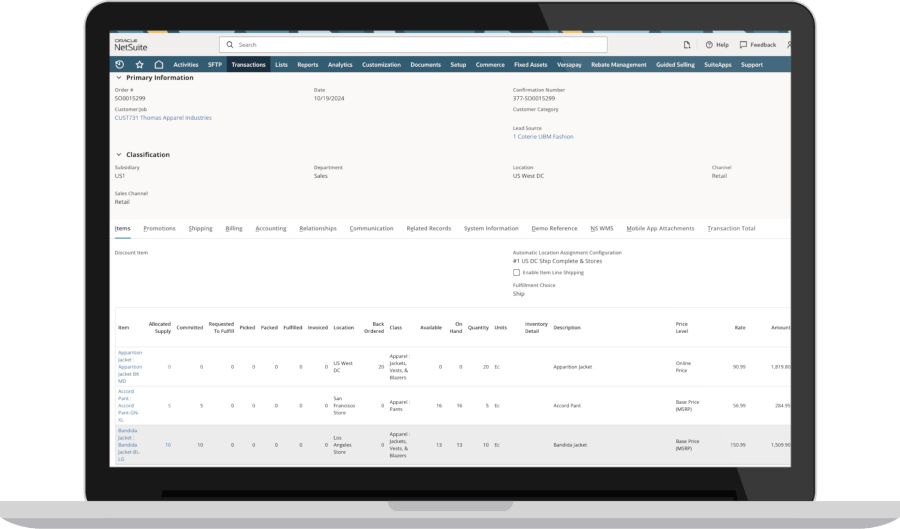This screenshot has width=900, height=529.
Task: Switch to the Related Records subtab
Action: tap(429, 228)
